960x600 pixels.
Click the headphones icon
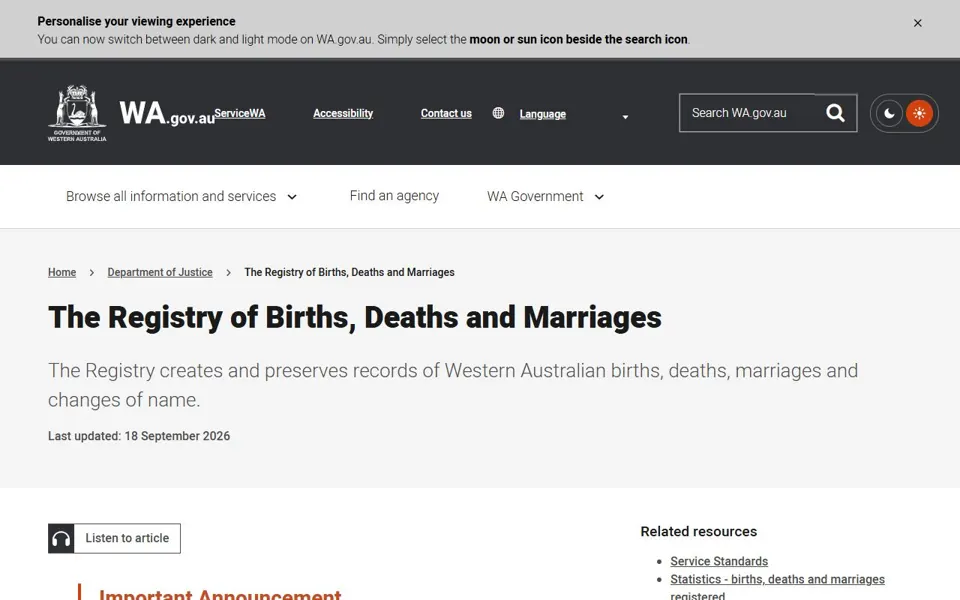(x=61, y=538)
